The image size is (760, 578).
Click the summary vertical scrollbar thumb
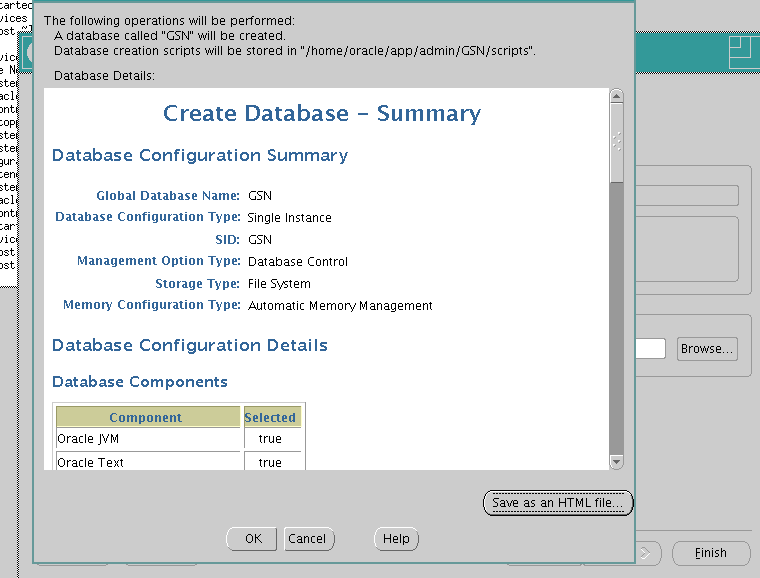tap(617, 143)
